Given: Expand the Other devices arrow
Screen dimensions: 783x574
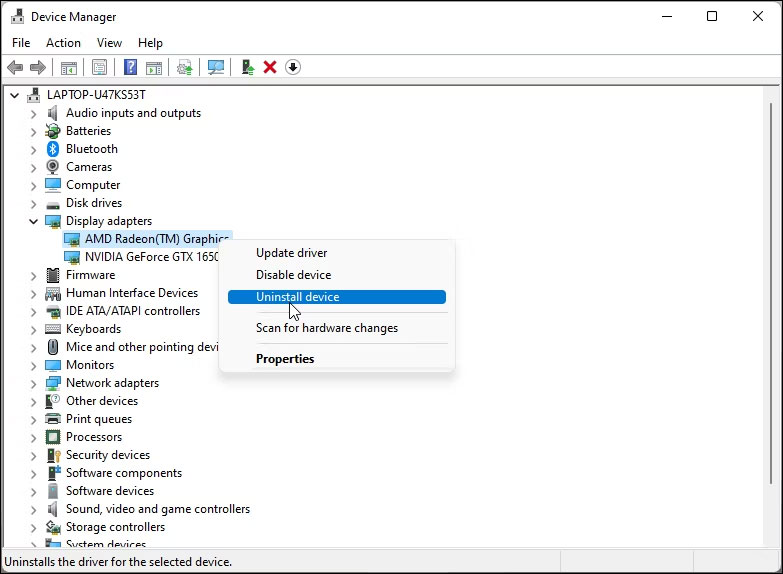Looking at the screenshot, I should tap(33, 402).
